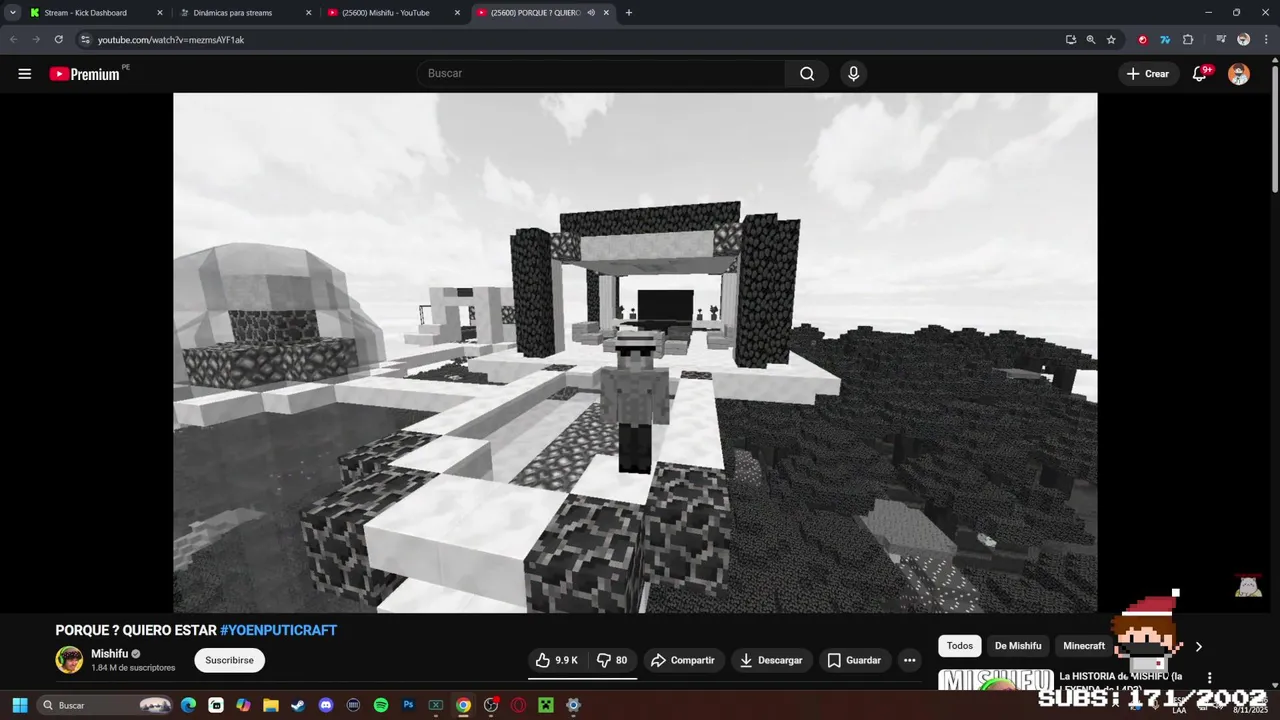Click the address bar URL
1280x720 pixels.
[171, 40]
